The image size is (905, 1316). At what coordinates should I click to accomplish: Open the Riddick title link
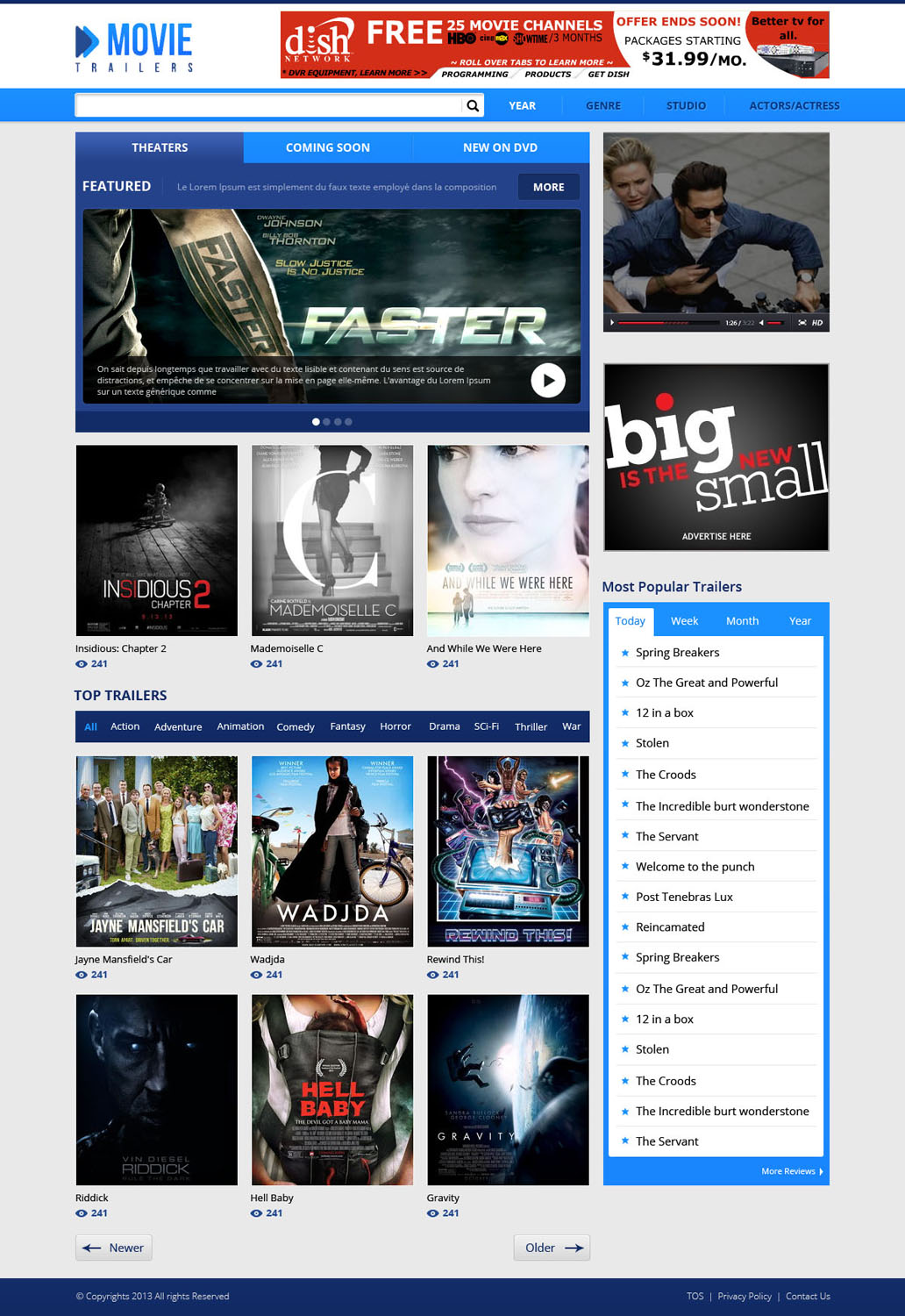[92, 1198]
